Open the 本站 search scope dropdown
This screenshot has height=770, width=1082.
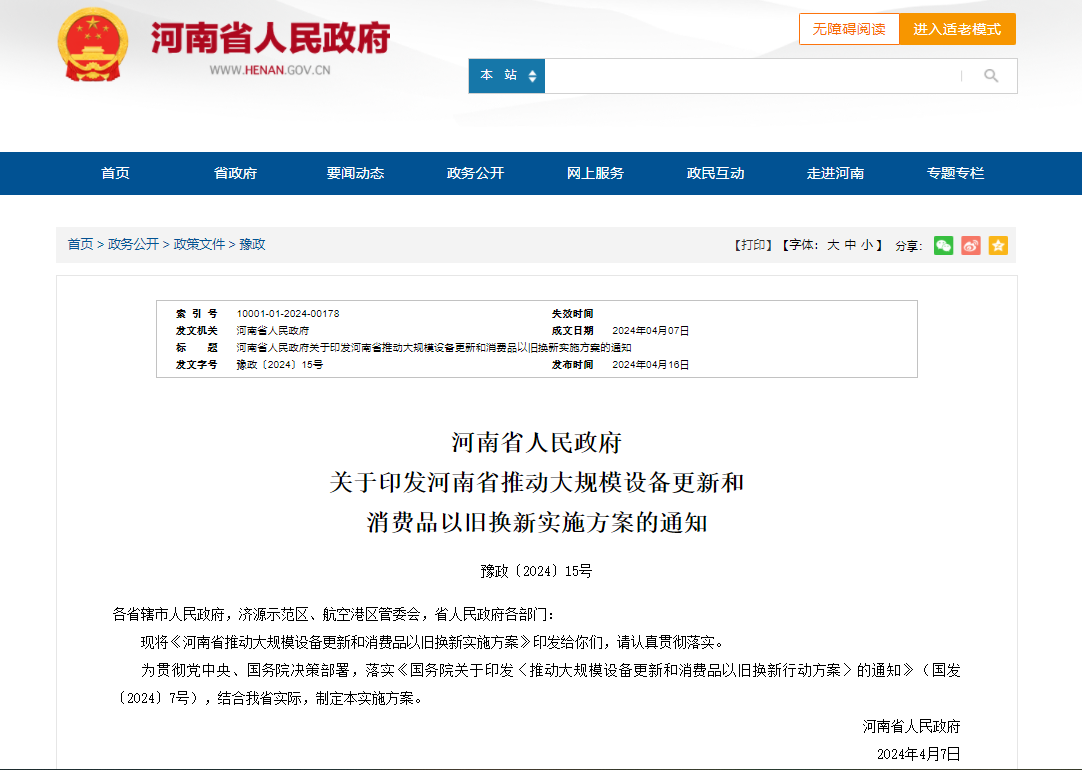[507, 76]
